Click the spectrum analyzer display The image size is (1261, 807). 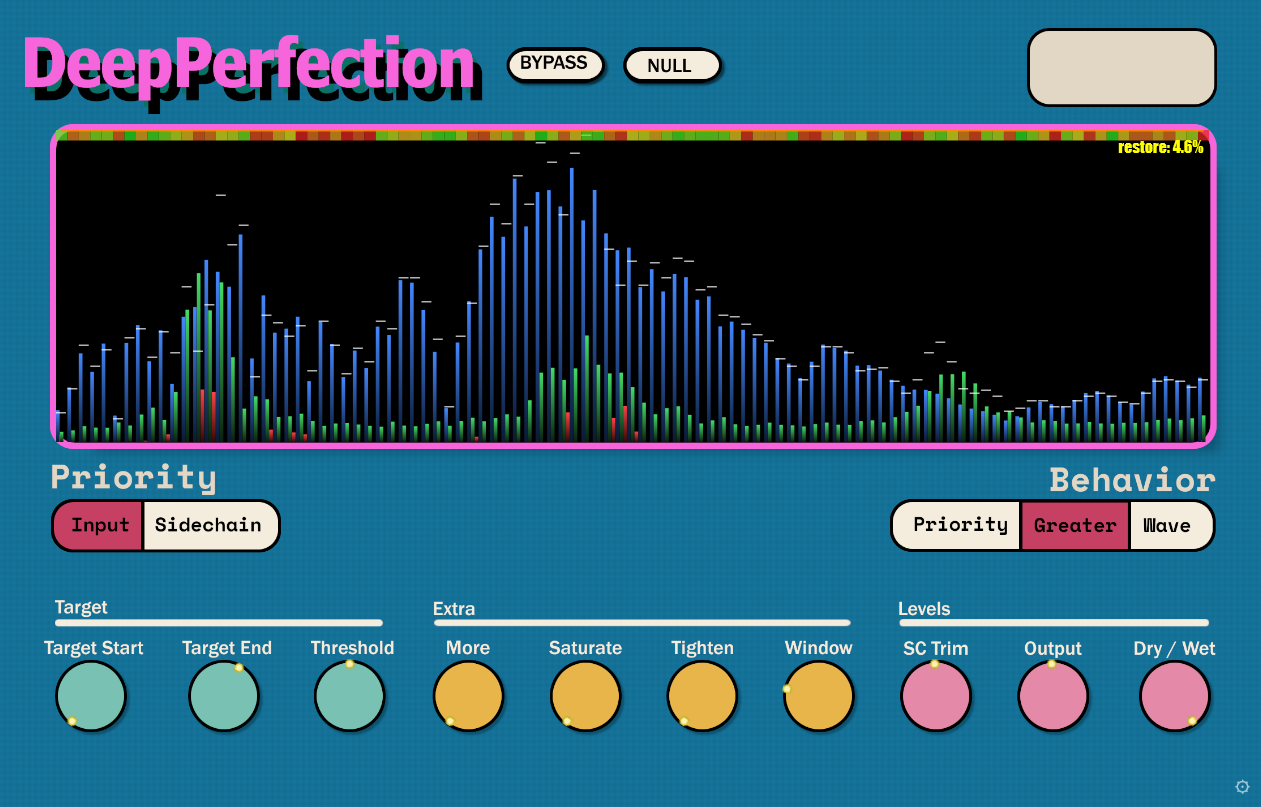click(633, 286)
